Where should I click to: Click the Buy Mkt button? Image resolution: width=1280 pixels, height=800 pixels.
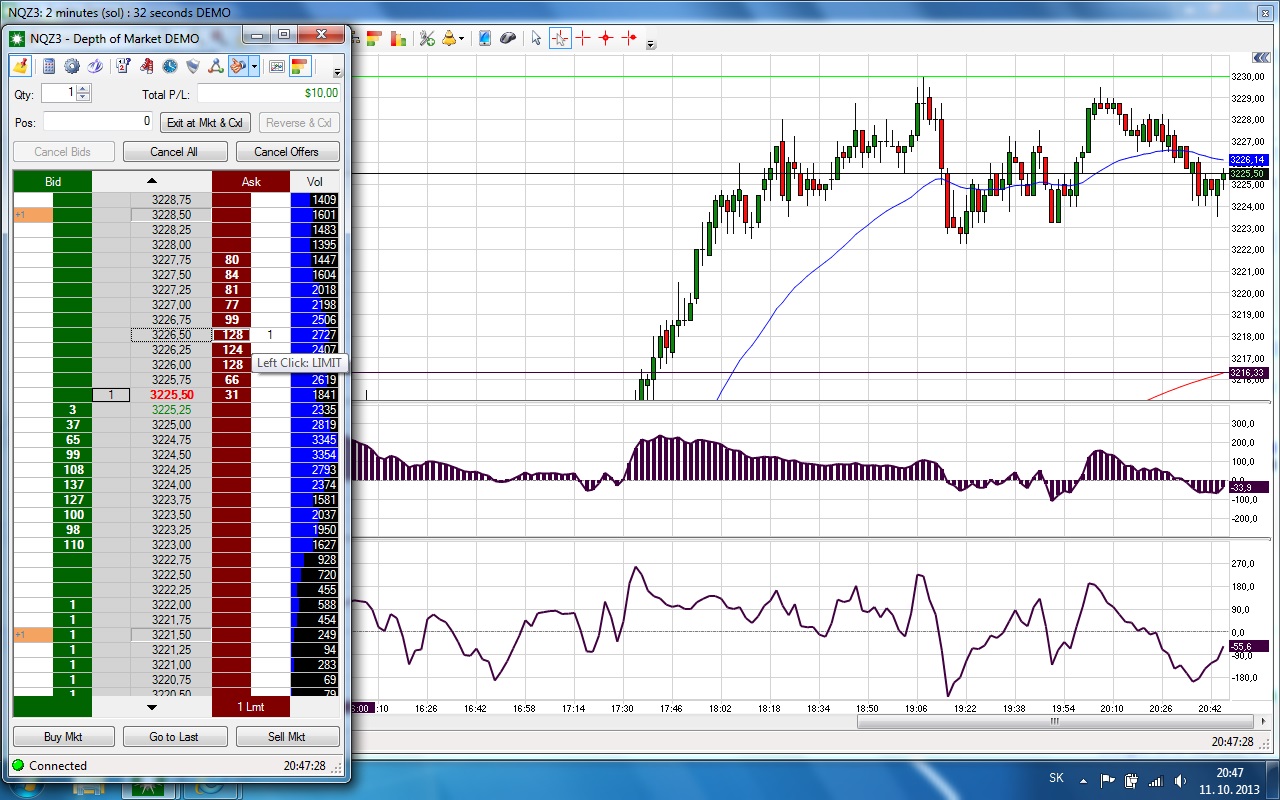63,737
